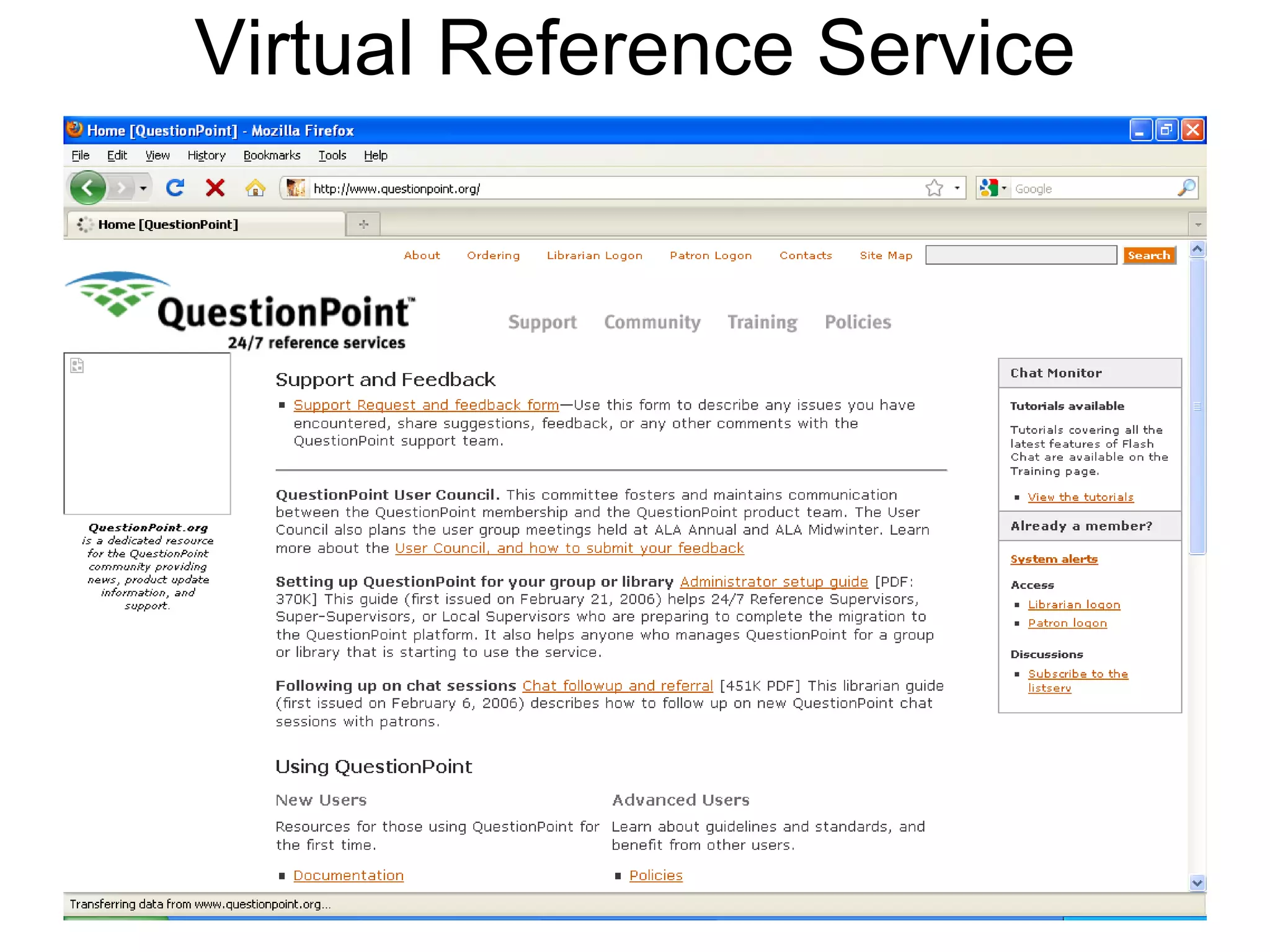This screenshot has width=1270, height=952.
Task: Open the Patron Logon top link
Action: coord(711,255)
